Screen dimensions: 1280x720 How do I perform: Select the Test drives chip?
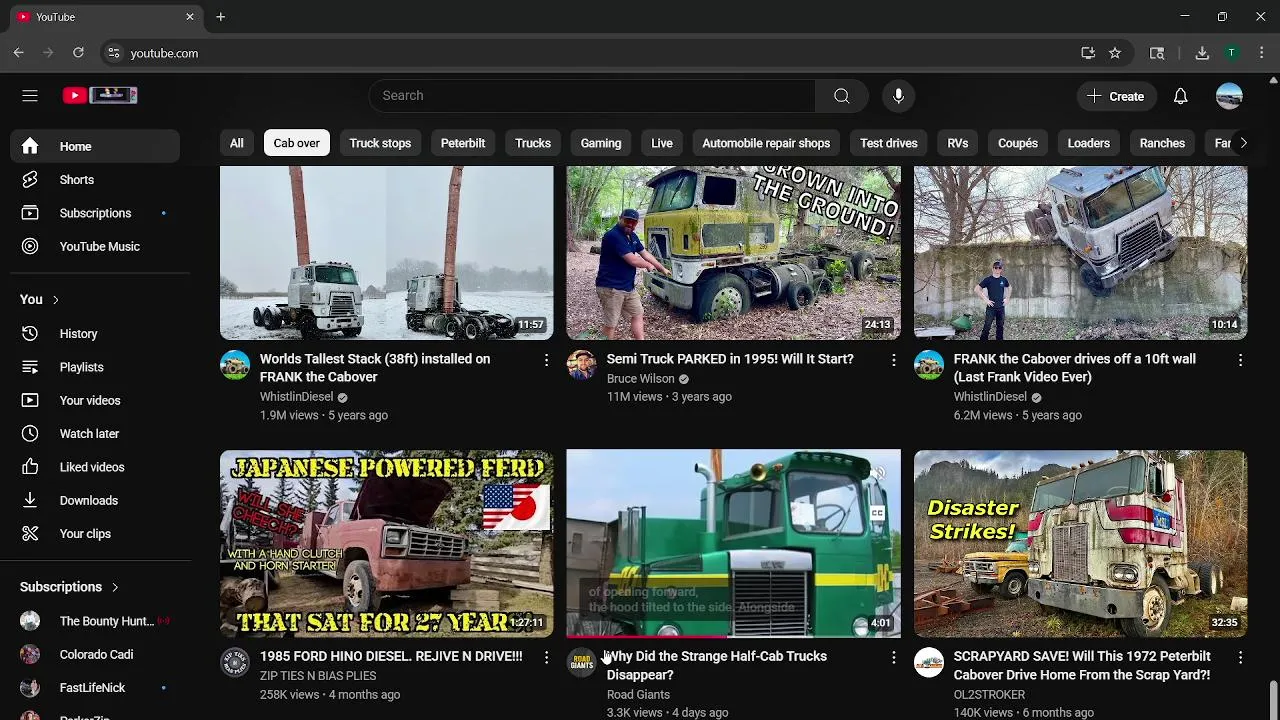coord(889,143)
